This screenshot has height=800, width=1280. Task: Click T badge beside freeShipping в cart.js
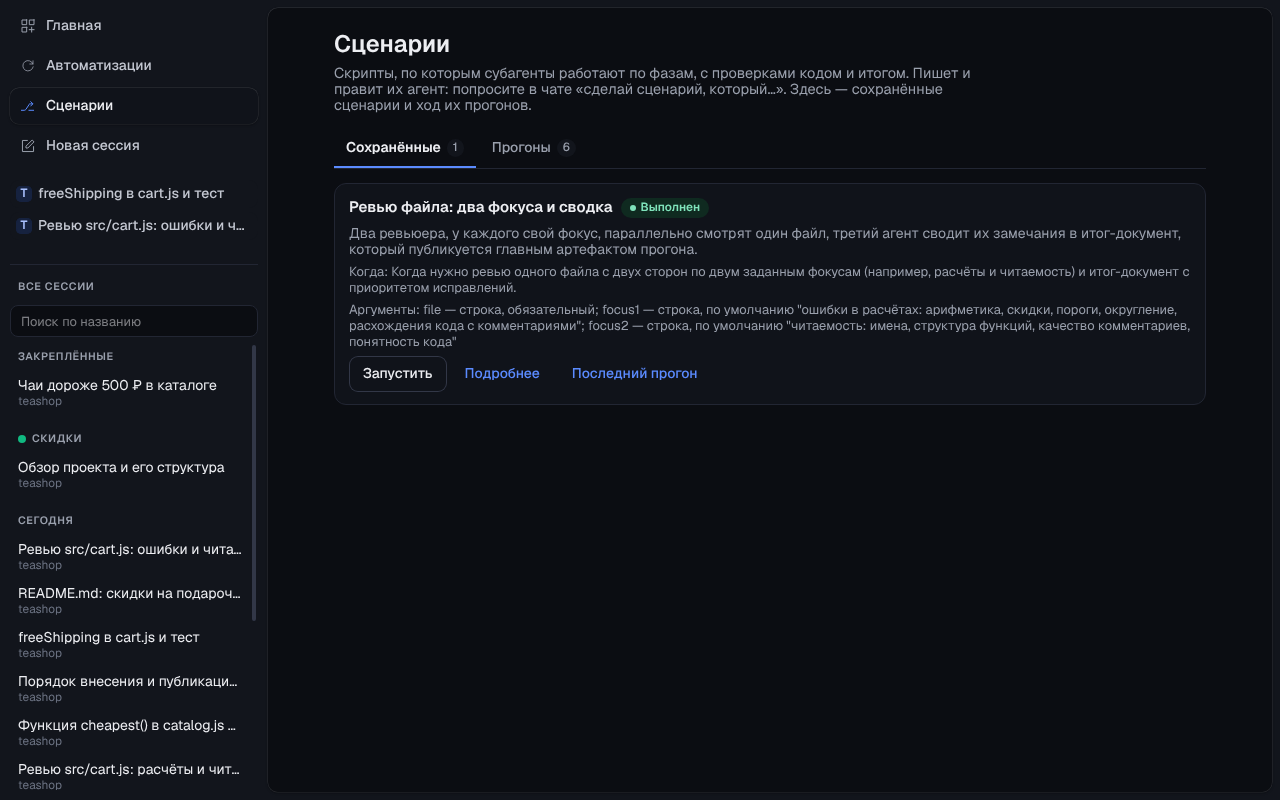[24, 193]
